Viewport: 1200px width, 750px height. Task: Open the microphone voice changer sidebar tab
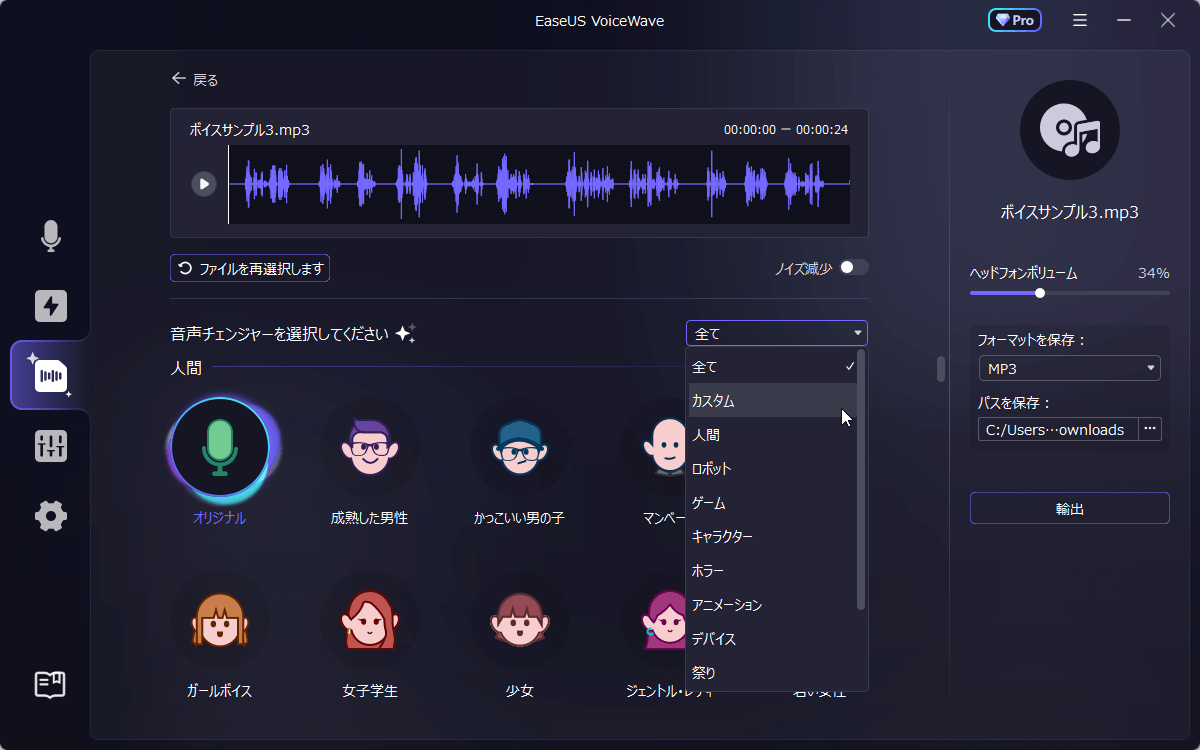50,236
